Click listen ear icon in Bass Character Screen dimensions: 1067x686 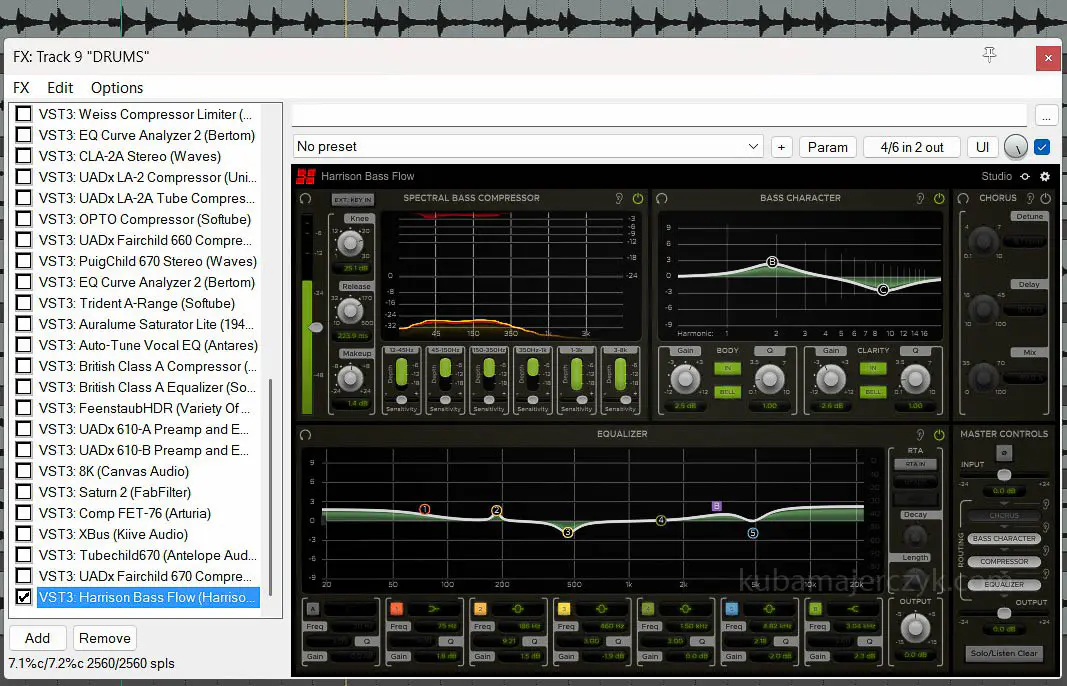(919, 198)
